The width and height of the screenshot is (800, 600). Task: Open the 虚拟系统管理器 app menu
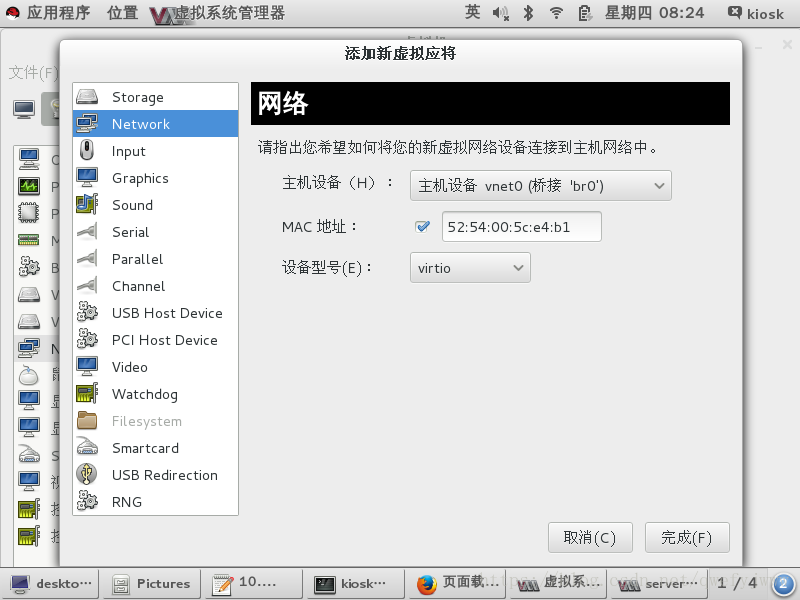[x=218, y=14]
